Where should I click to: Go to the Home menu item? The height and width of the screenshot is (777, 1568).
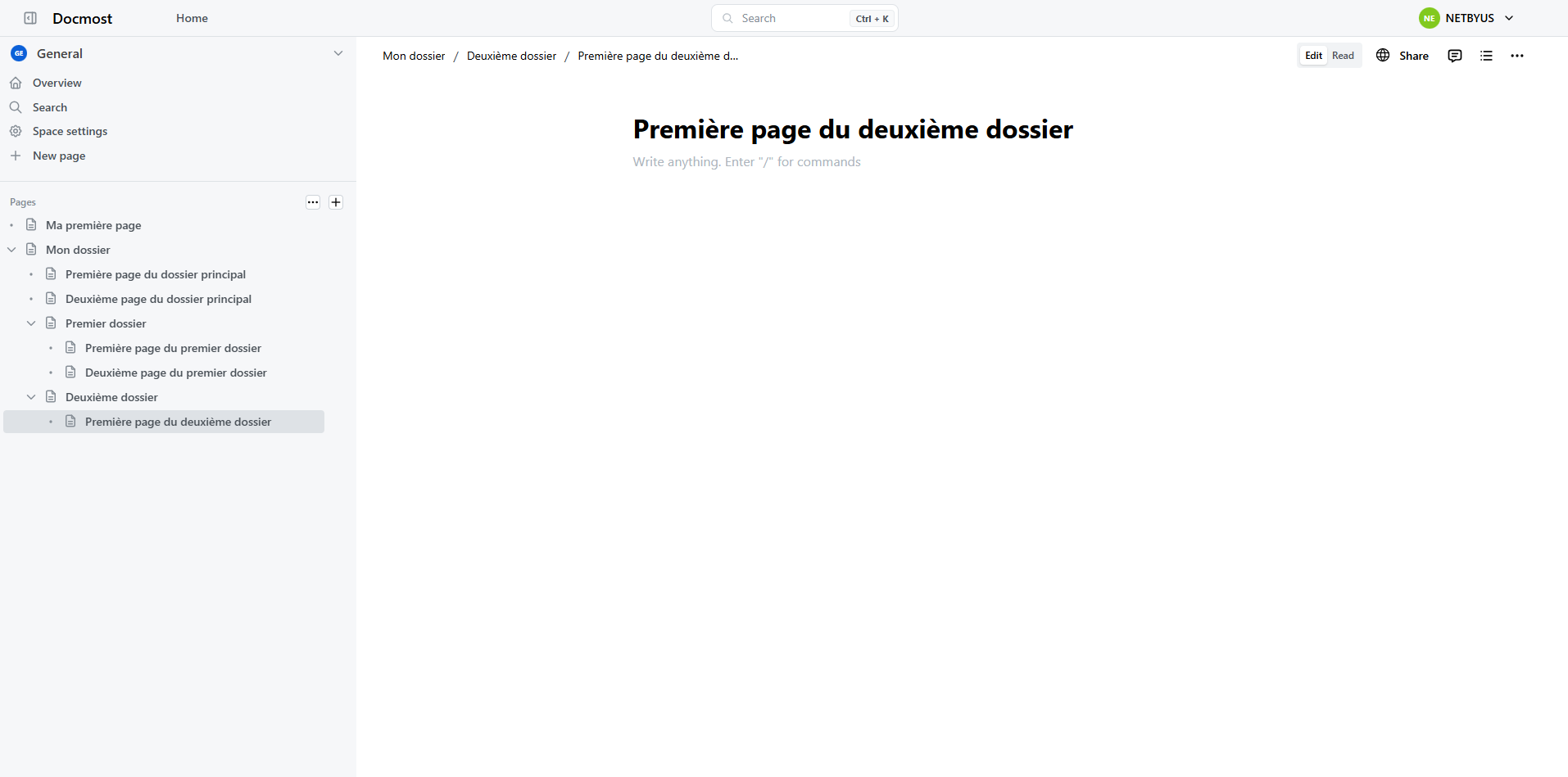pos(192,18)
